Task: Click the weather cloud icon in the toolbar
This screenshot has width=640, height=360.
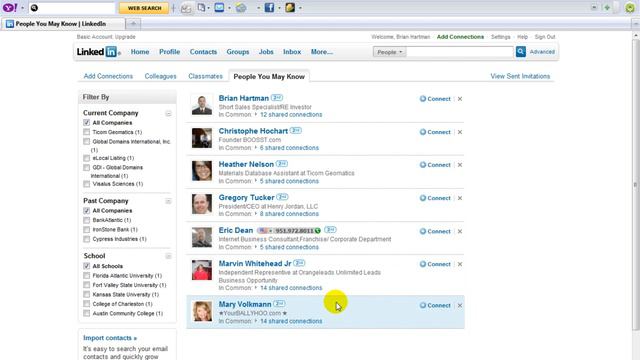Action: pyautogui.click(x=241, y=8)
